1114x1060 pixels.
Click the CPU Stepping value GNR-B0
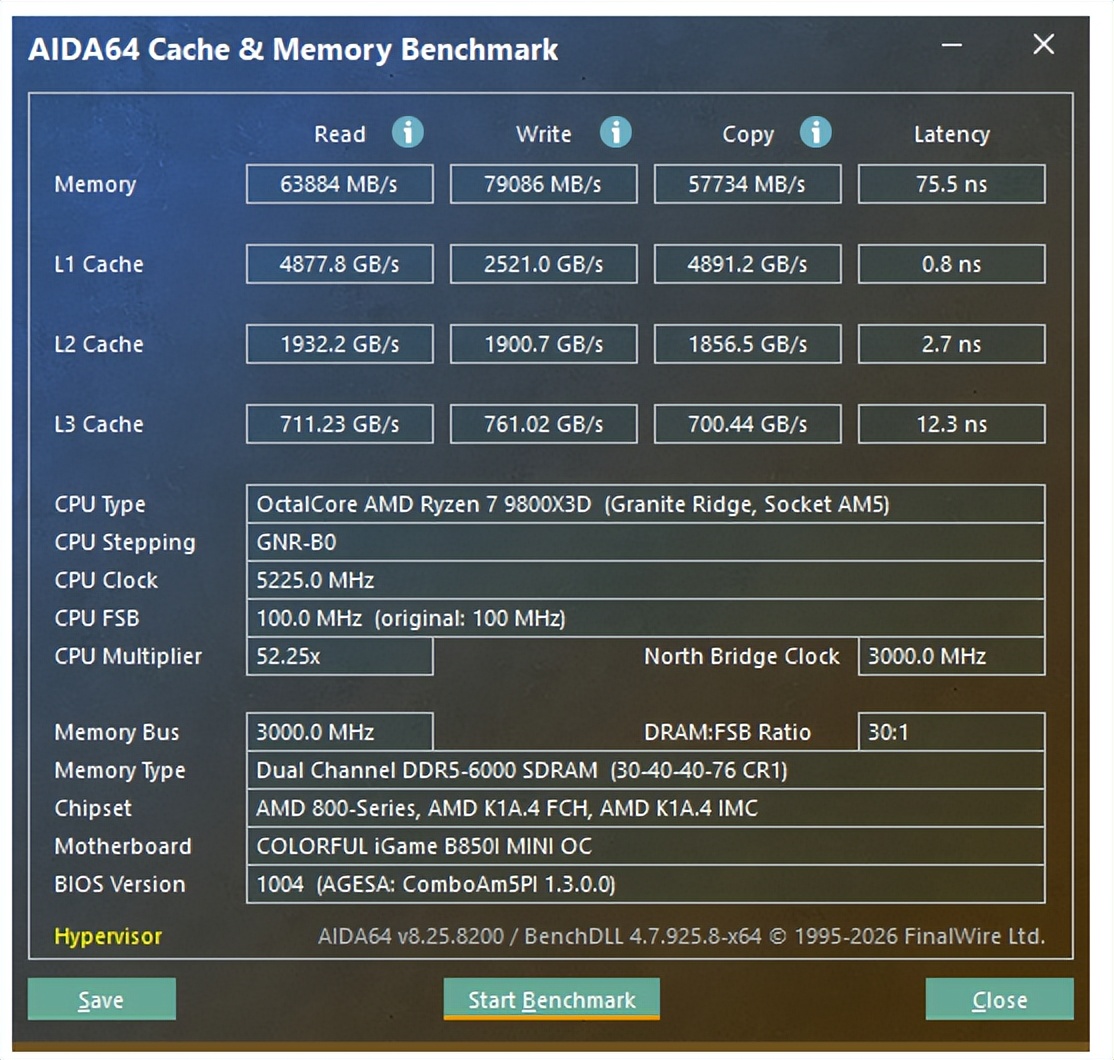click(646, 542)
